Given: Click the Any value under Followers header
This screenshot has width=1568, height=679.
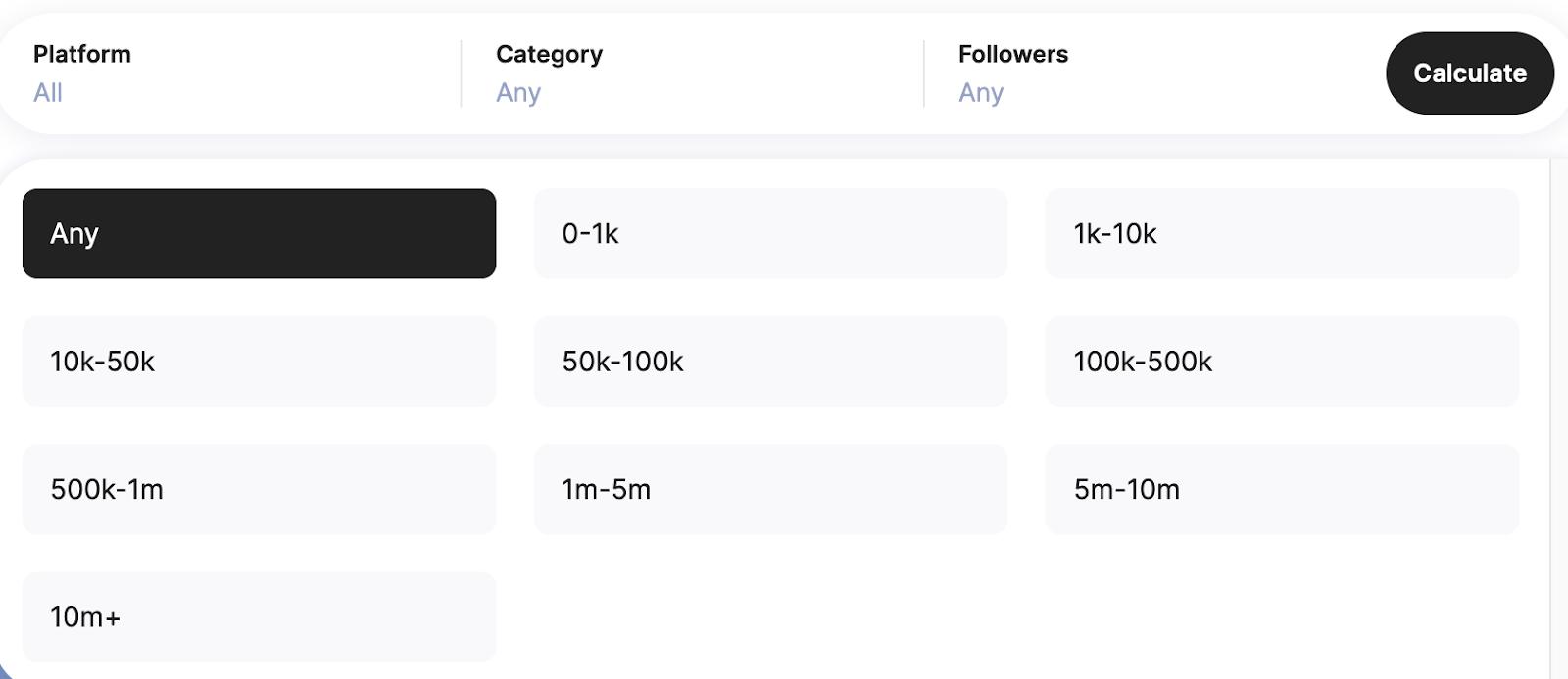Looking at the screenshot, I should (981, 93).
